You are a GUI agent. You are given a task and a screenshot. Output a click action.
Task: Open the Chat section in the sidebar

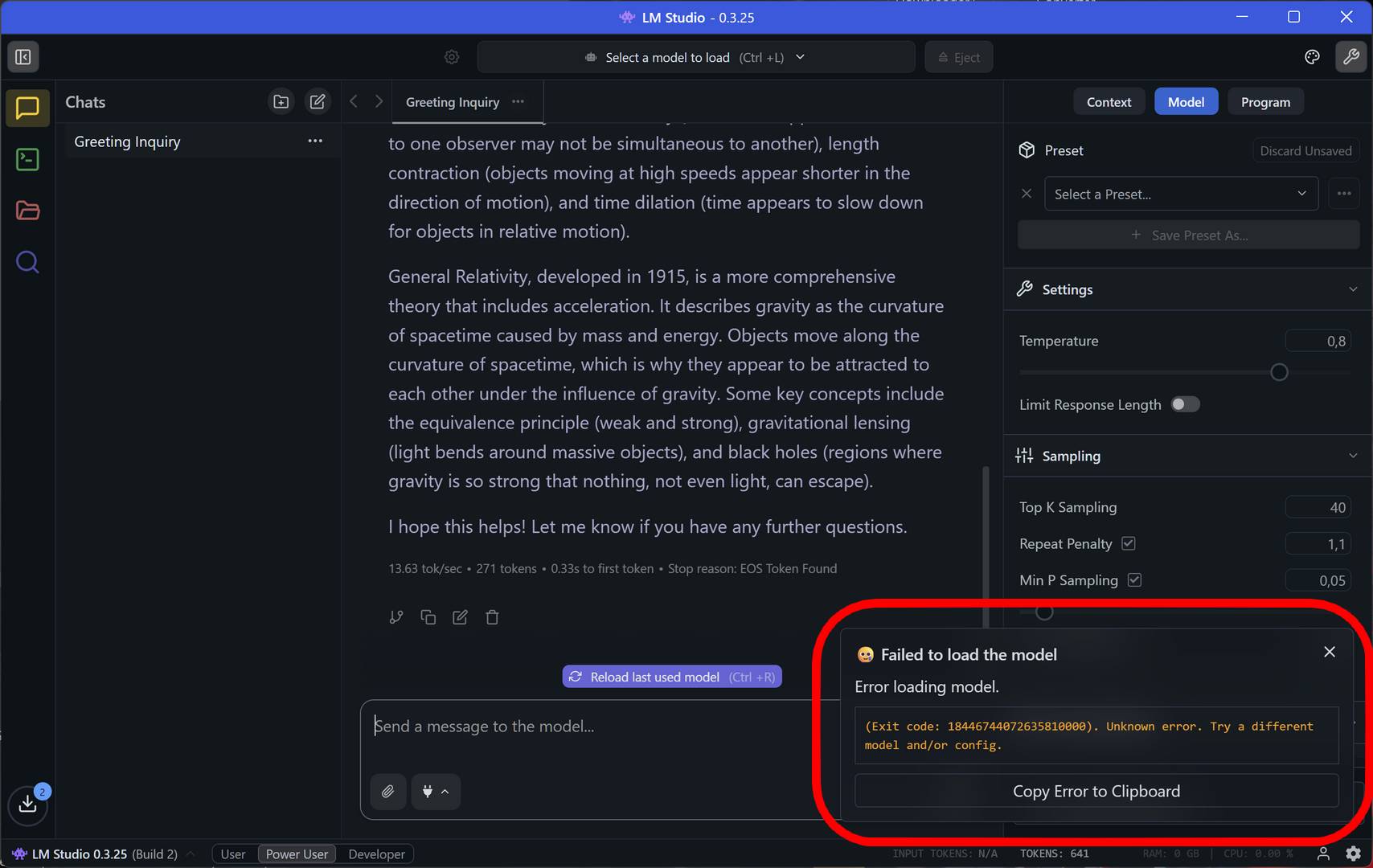[x=27, y=108]
